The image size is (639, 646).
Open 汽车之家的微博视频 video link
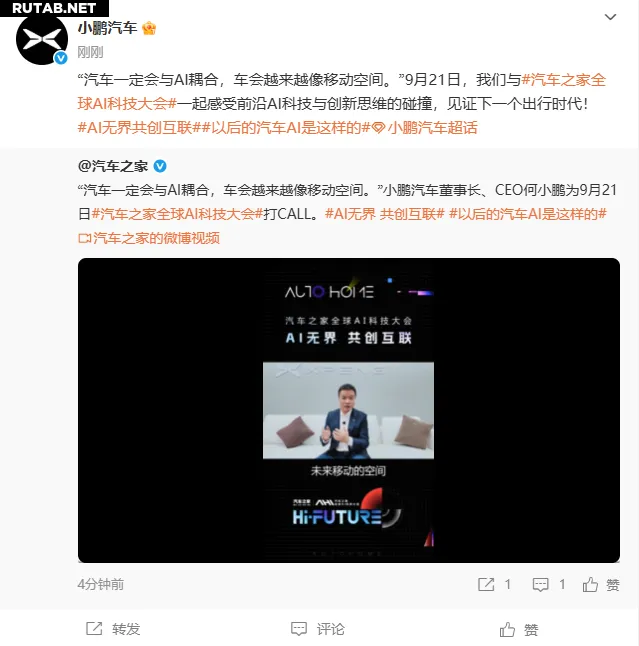click(x=149, y=238)
